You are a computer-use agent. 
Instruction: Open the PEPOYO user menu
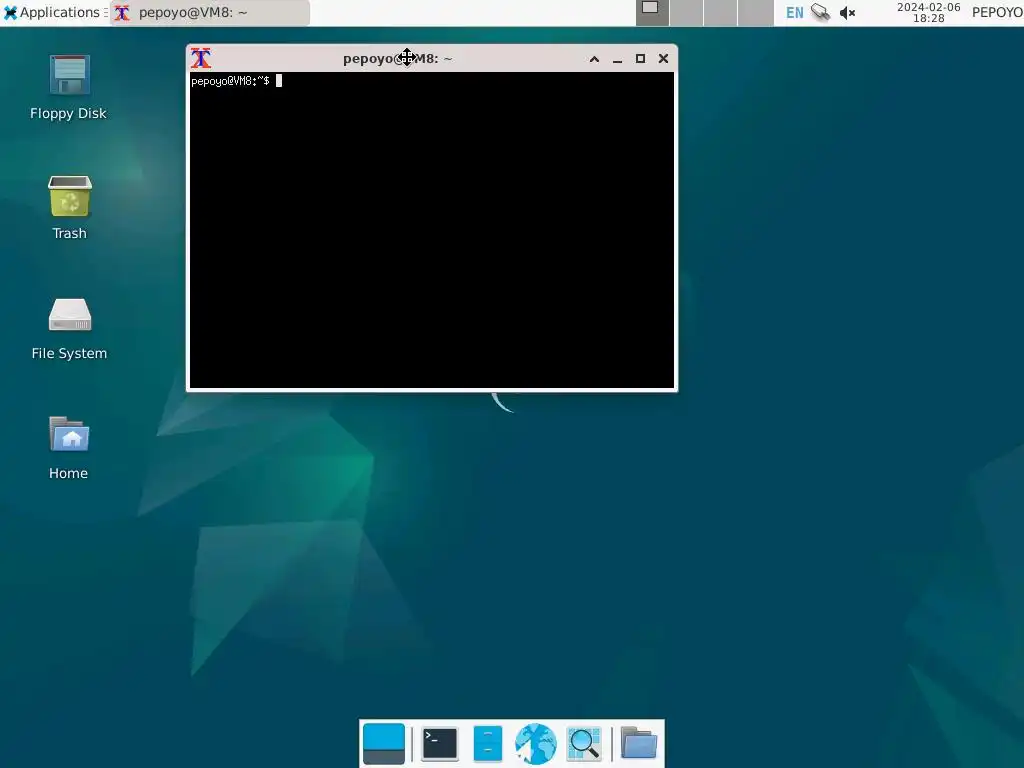pos(997,12)
